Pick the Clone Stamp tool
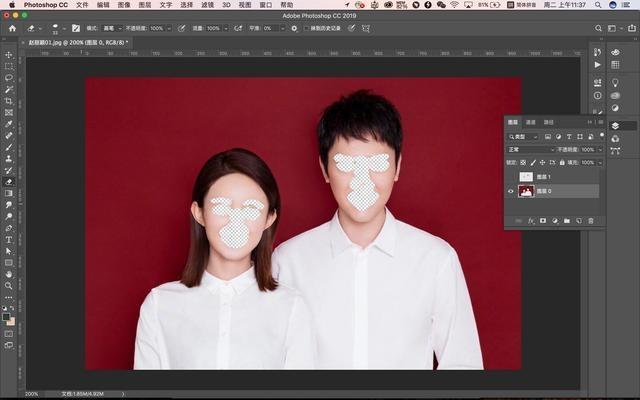 click(9, 159)
